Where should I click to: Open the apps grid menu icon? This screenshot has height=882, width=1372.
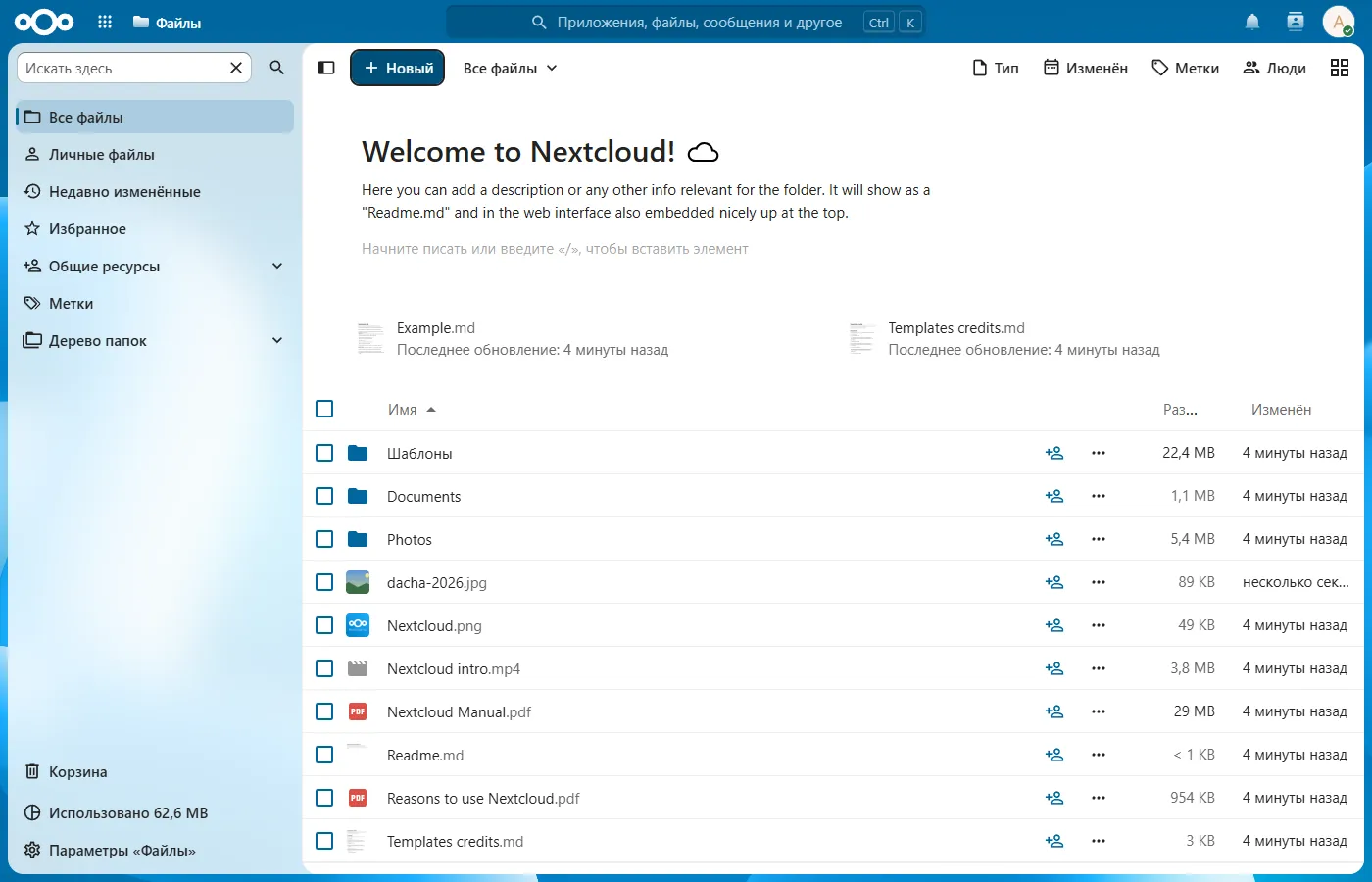[105, 22]
